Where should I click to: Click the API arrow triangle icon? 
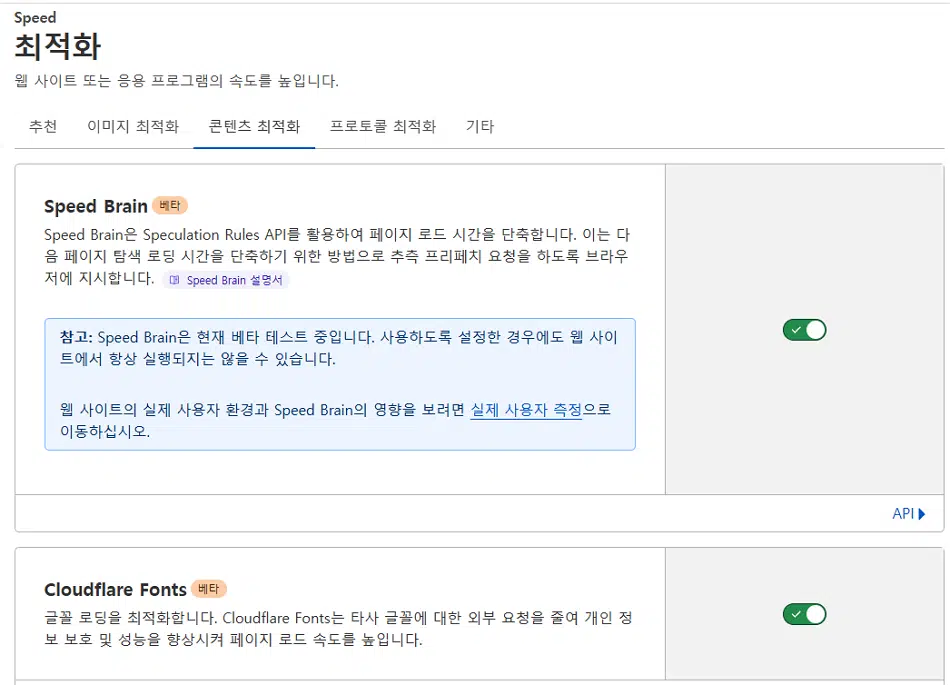point(922,514)
